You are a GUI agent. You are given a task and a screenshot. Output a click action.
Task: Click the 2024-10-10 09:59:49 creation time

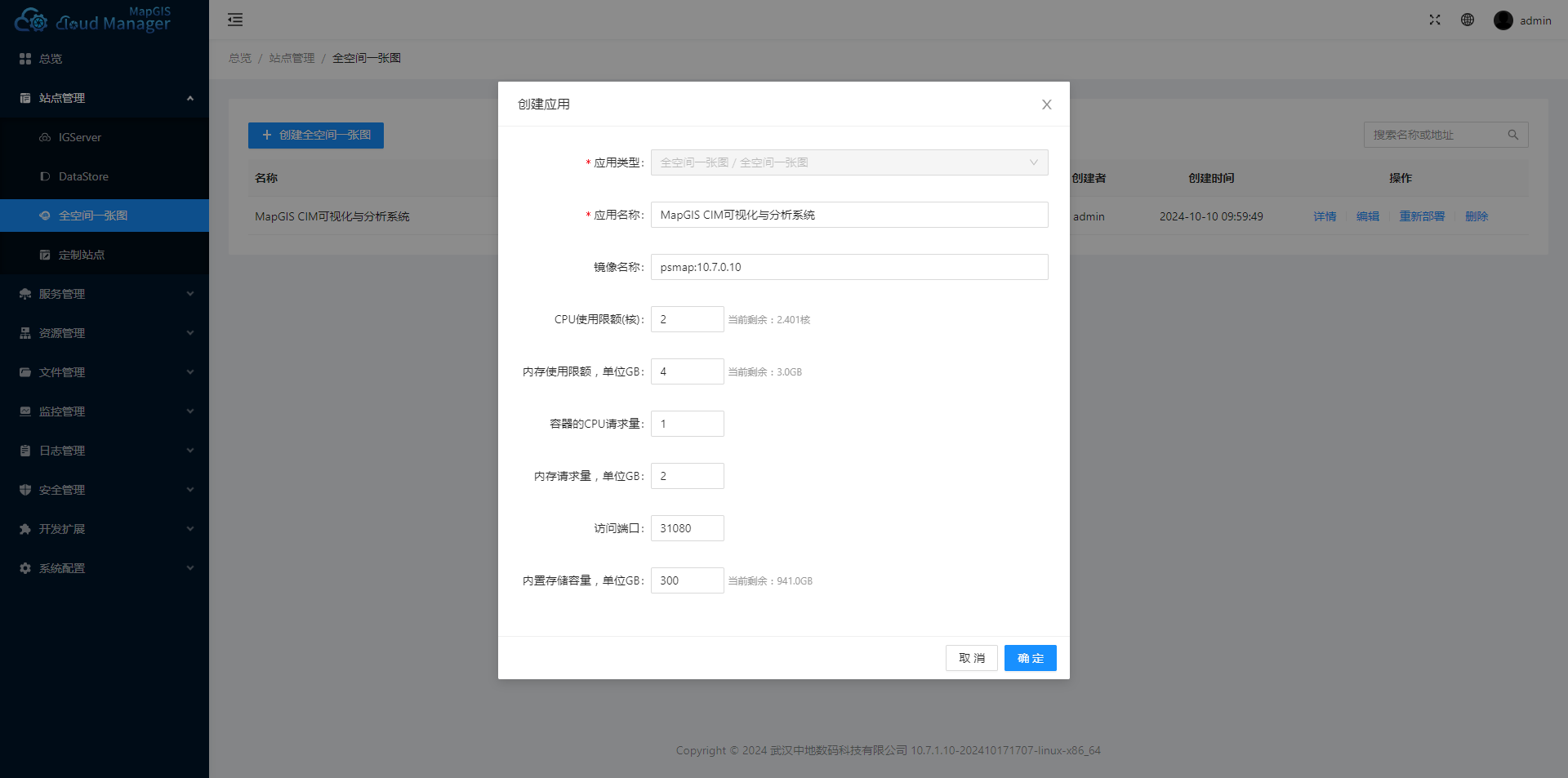pyautogui.click(x=1211, y=216)
